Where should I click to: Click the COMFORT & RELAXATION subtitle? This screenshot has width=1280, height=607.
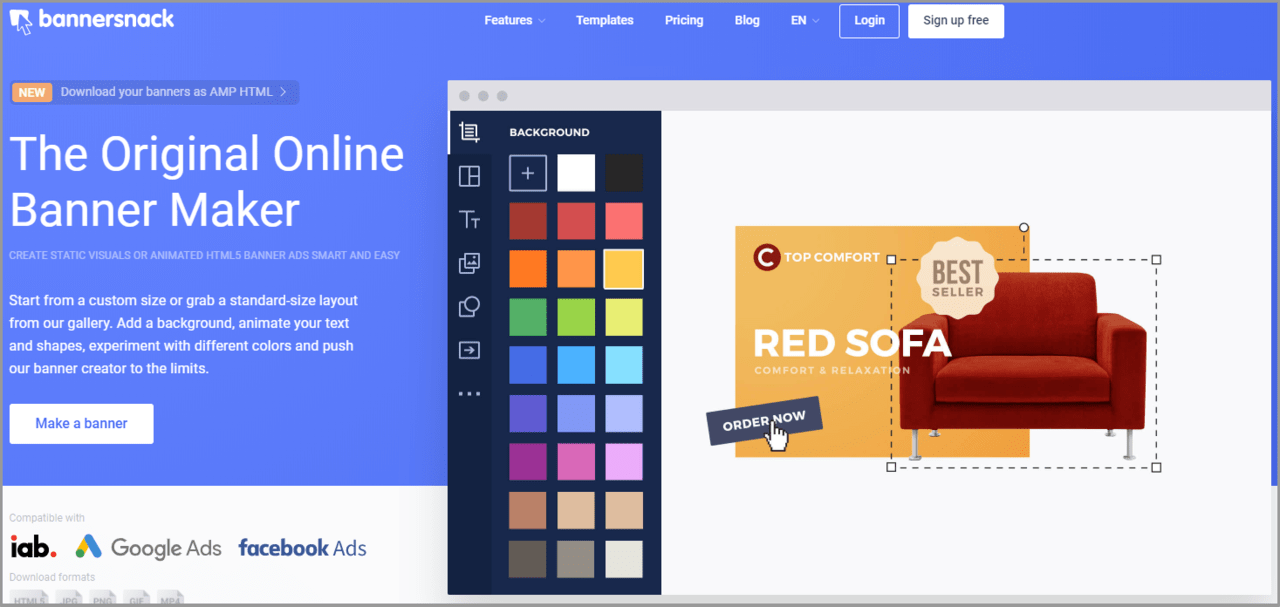coord(832,371)
